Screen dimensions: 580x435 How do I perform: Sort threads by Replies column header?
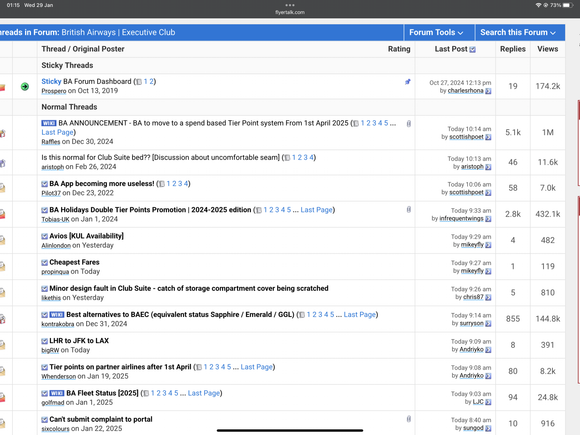(x=513, y=49)
